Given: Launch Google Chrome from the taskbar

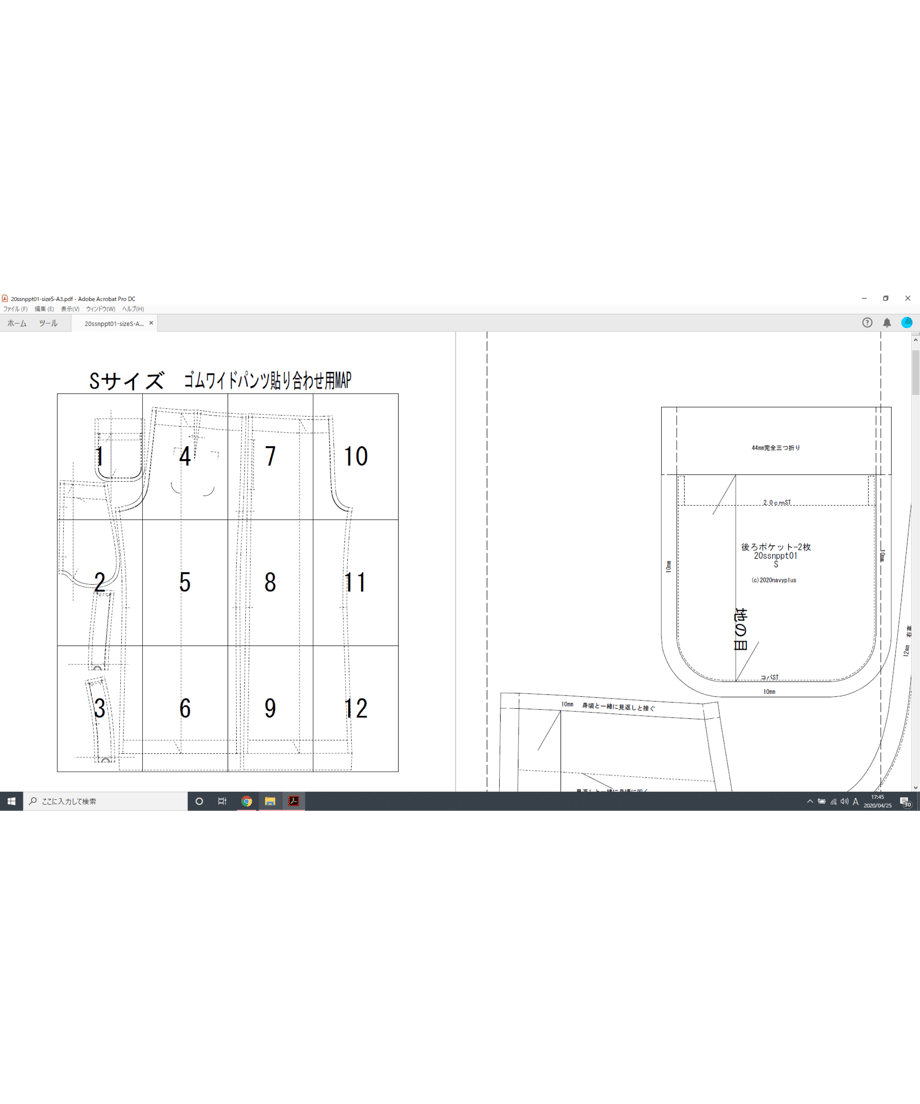Looking at the screenshot, I should [x=246, y=801].
